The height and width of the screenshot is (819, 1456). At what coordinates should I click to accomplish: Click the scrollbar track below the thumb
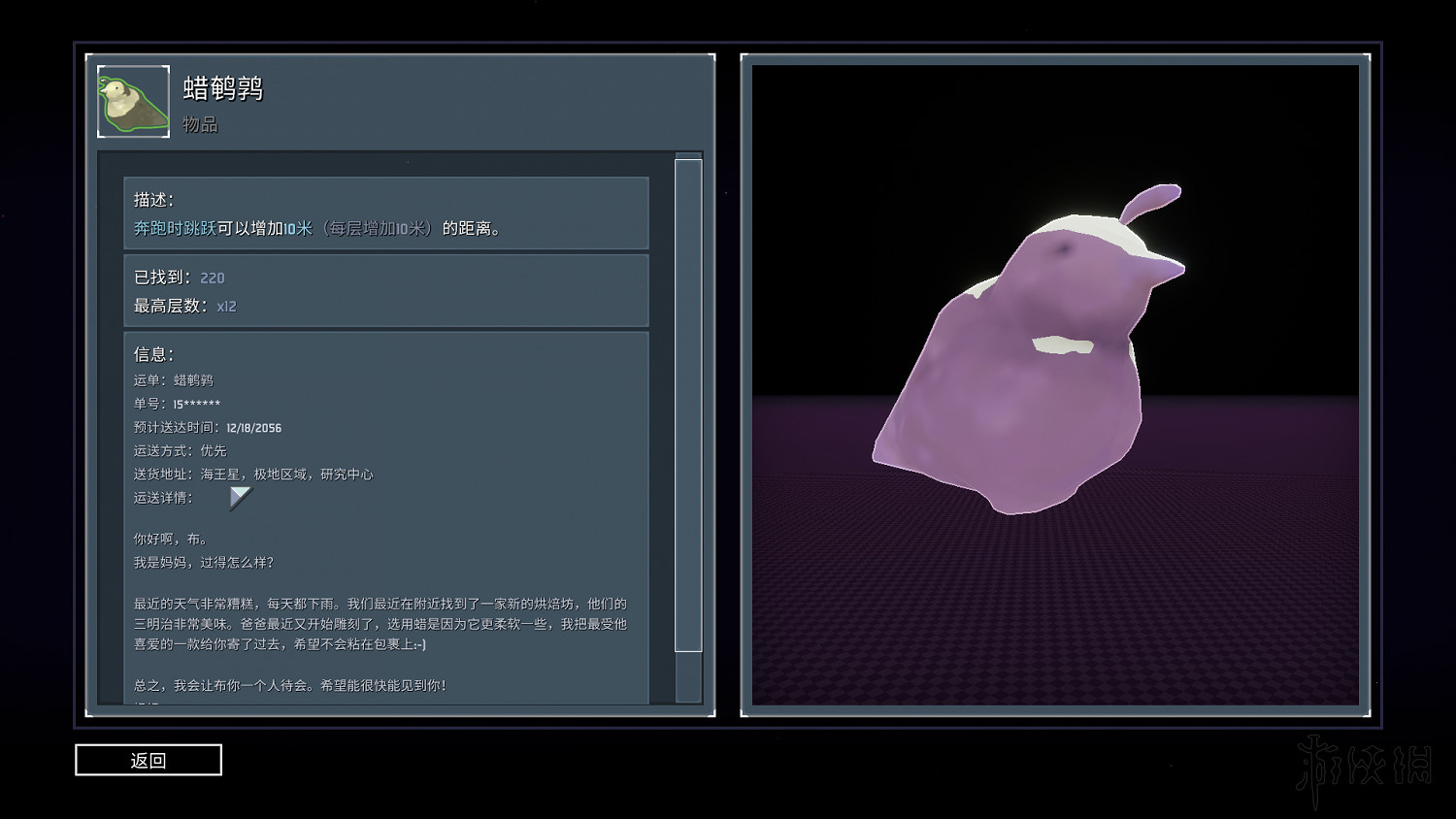(x=688, y=676)
